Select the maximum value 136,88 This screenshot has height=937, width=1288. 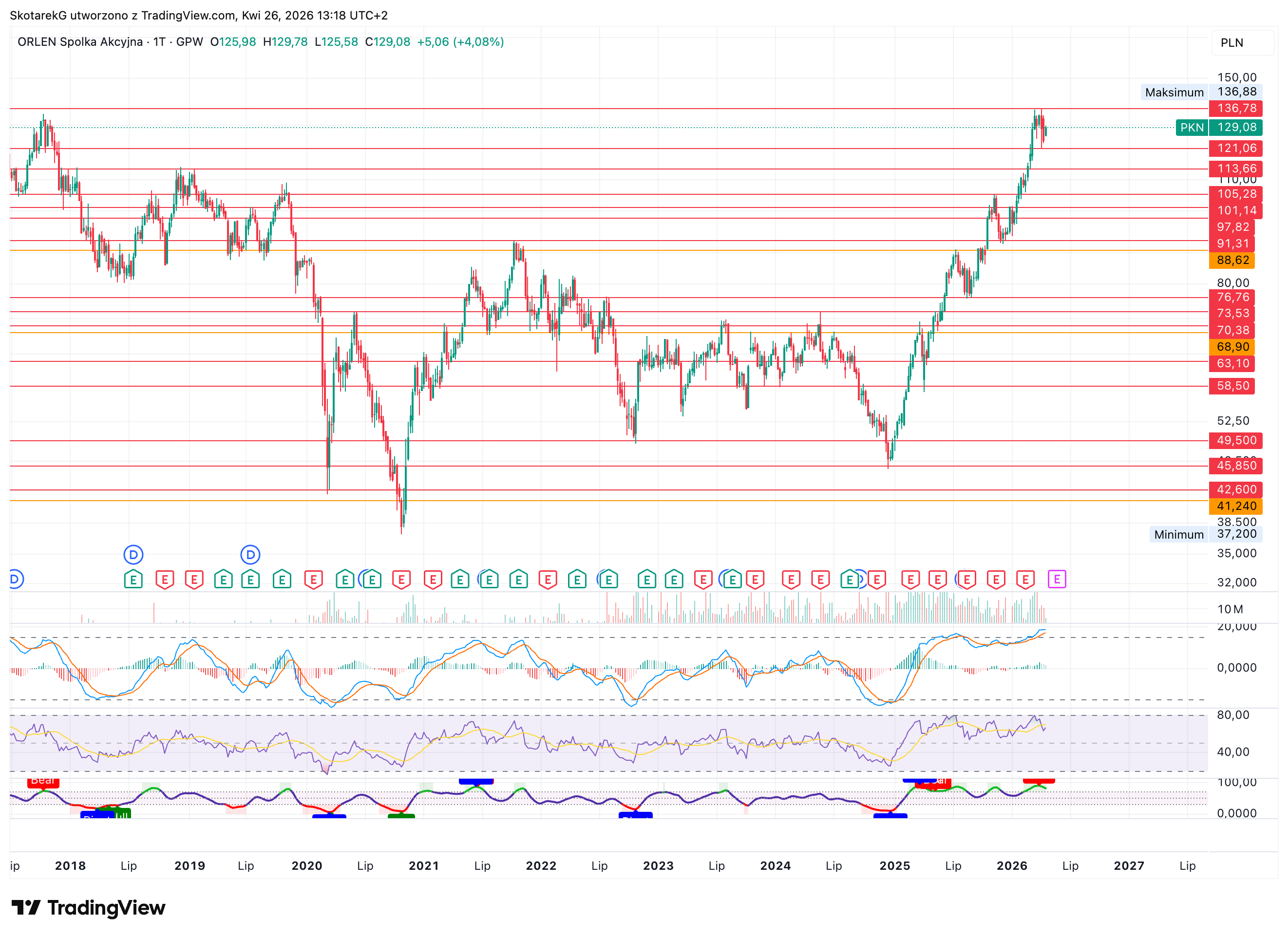point(1236,92)
